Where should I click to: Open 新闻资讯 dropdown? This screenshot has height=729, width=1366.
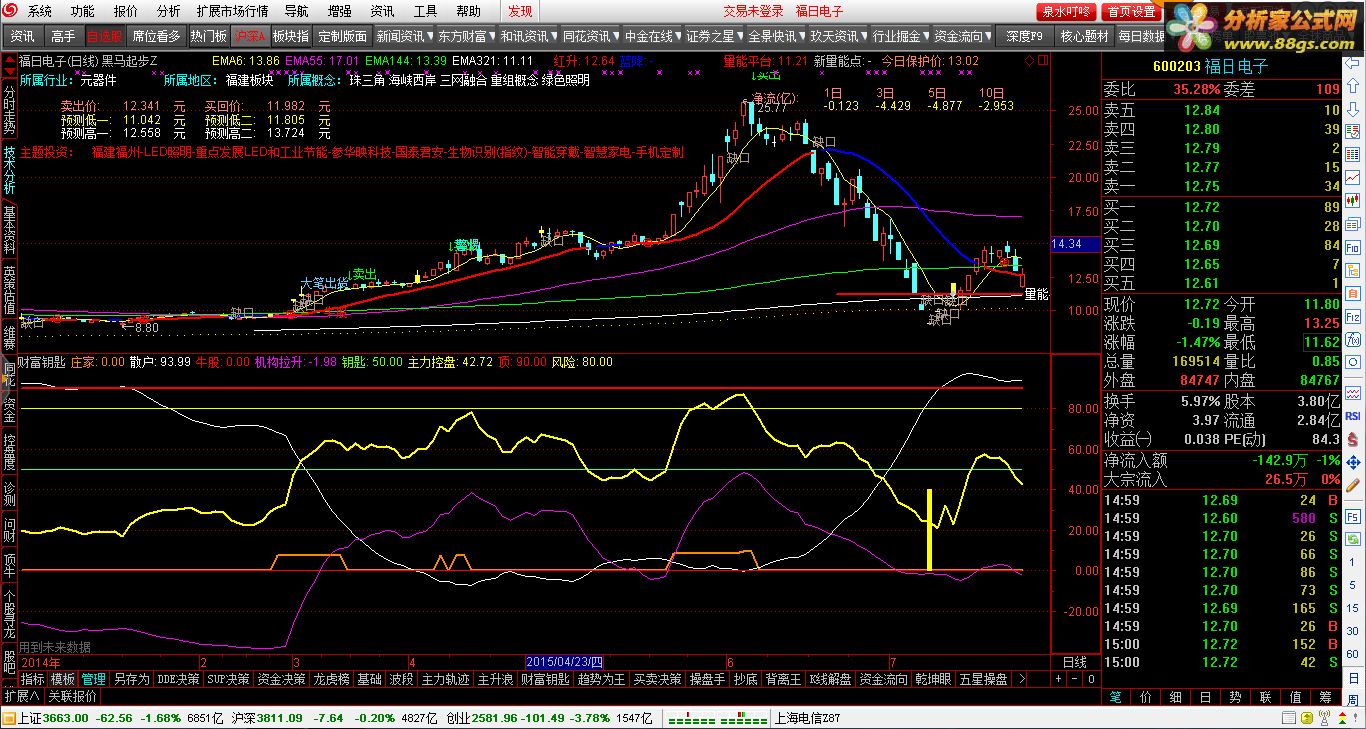pos(404,36)
